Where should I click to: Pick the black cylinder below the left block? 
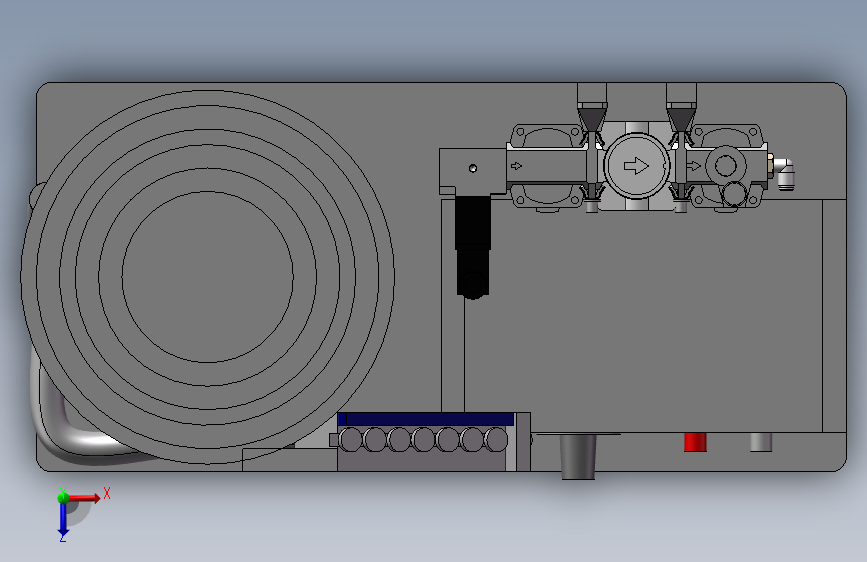(x=473, y=247)
